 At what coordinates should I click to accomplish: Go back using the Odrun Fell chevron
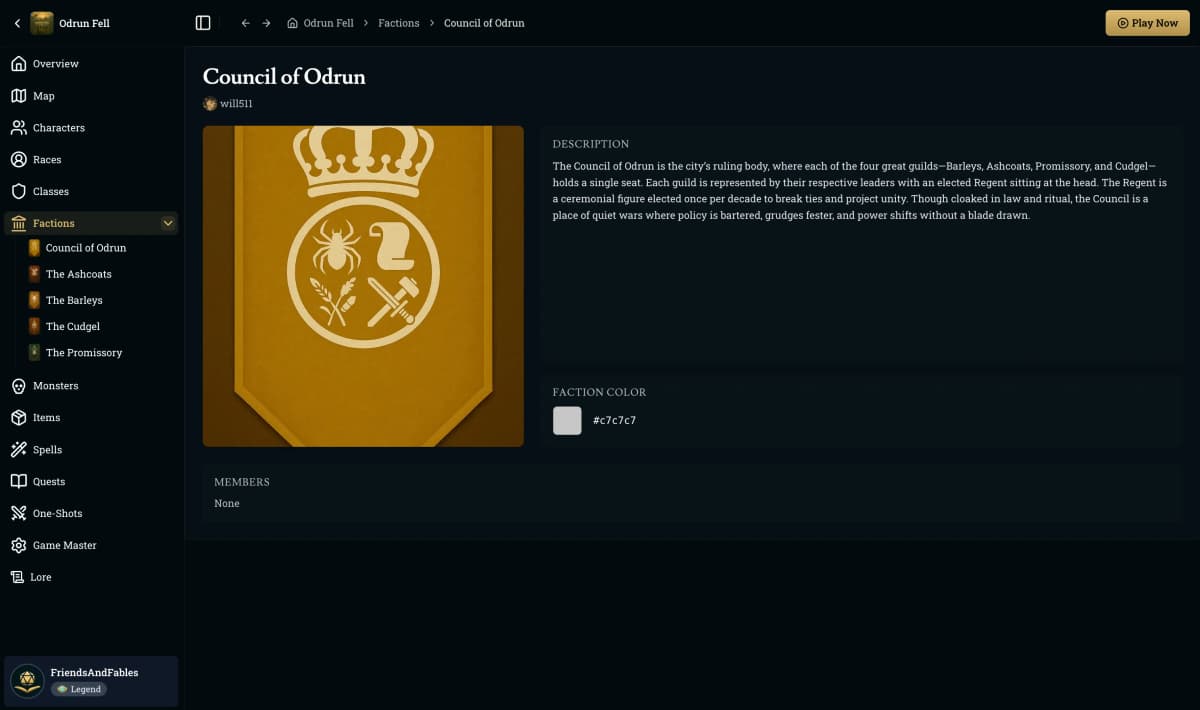17,23
